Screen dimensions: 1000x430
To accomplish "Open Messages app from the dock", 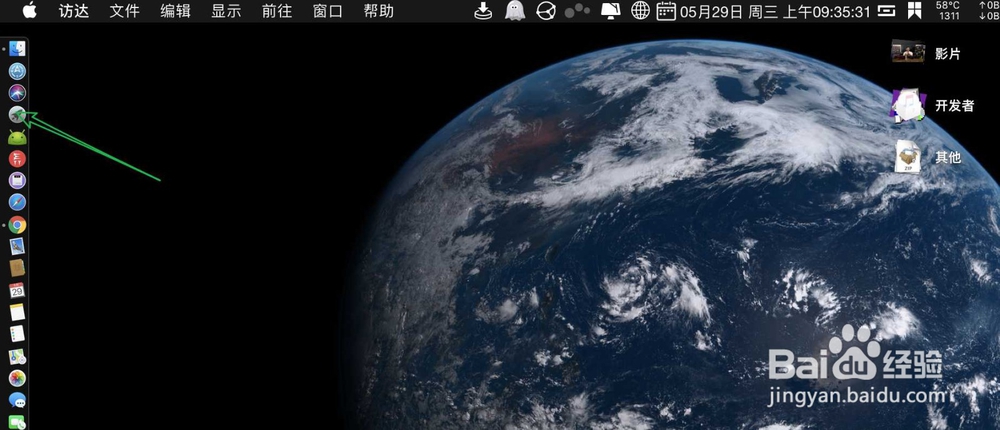I will point(17,400).
